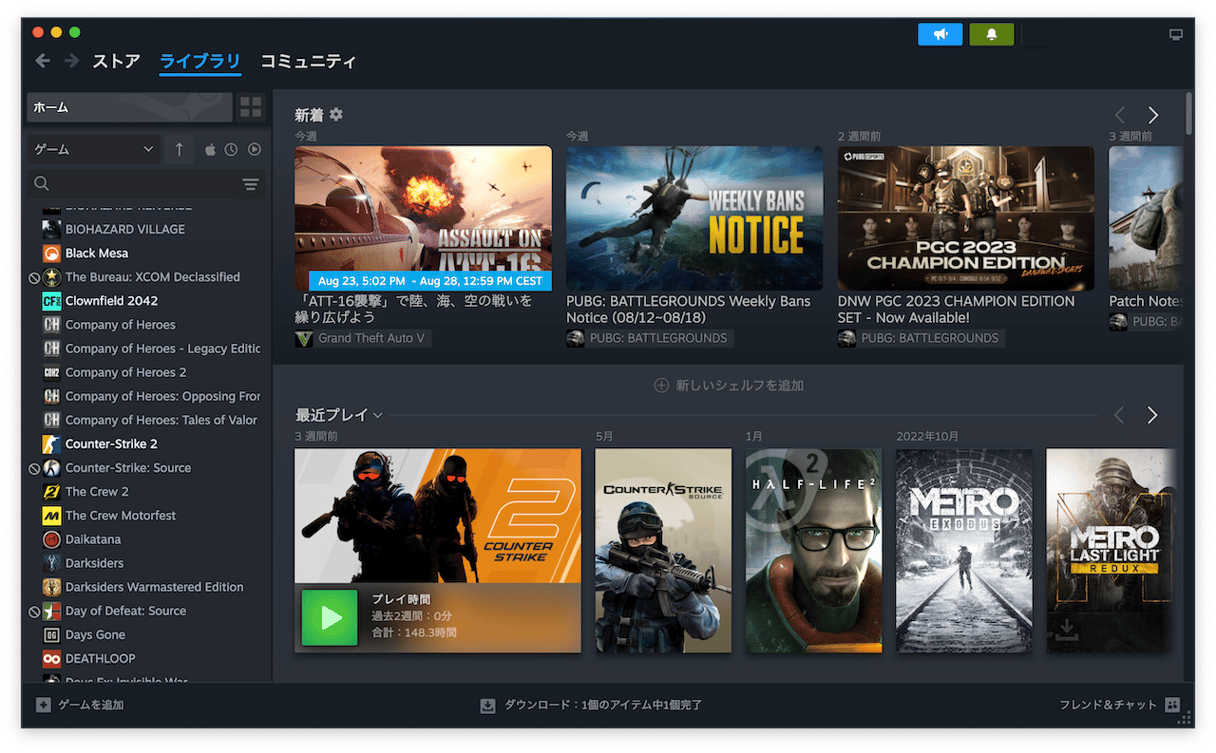Image resolution: width=1216 pixels, height=753 pixels.
Task: Open the downloads icon in bottom bar
Action: coord(488,705)
